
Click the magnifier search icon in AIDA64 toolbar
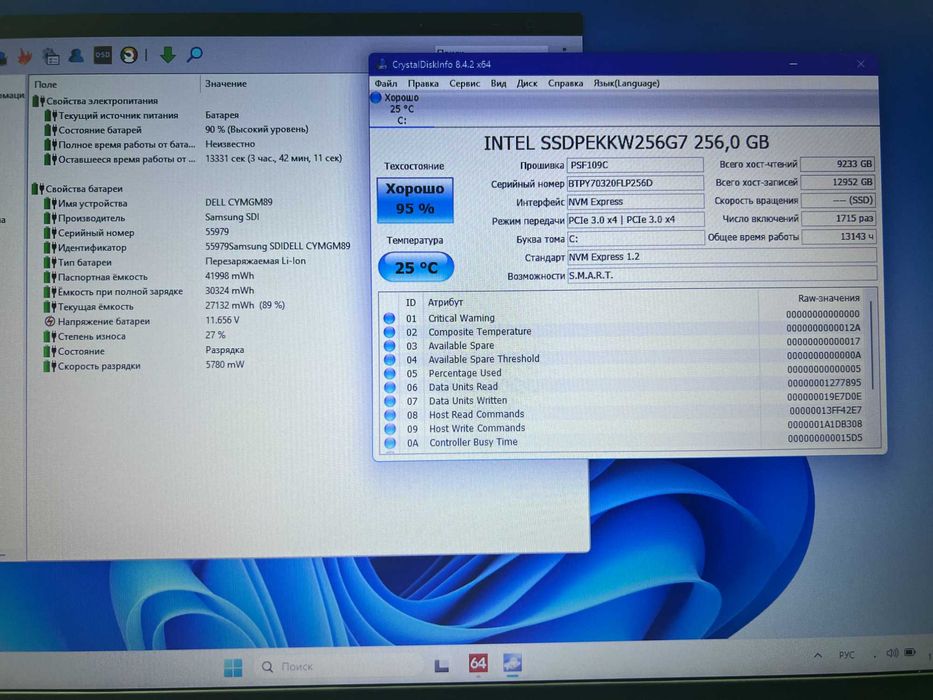pyautogui.click(x=195, y=55)
